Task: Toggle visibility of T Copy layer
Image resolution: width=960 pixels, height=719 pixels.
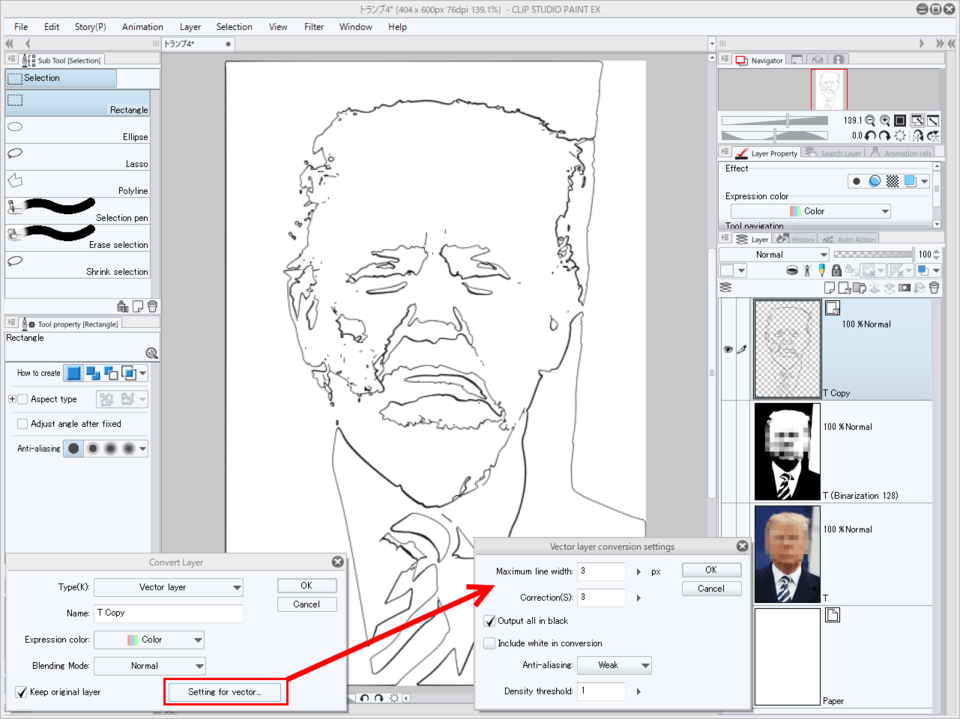Action: tap(728, 349)
